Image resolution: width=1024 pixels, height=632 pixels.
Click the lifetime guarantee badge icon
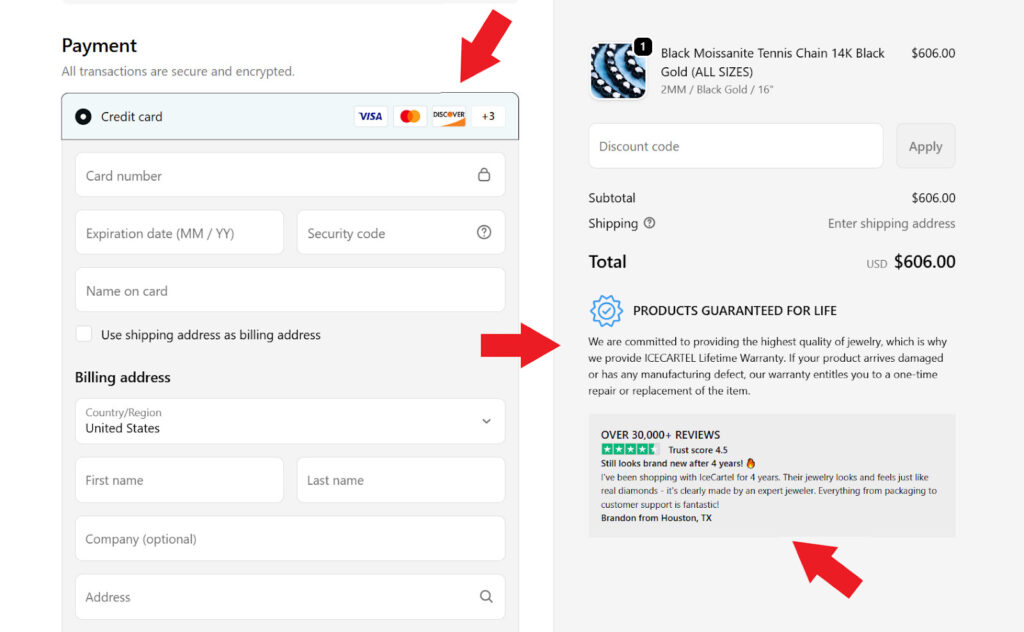coord(606,311)
